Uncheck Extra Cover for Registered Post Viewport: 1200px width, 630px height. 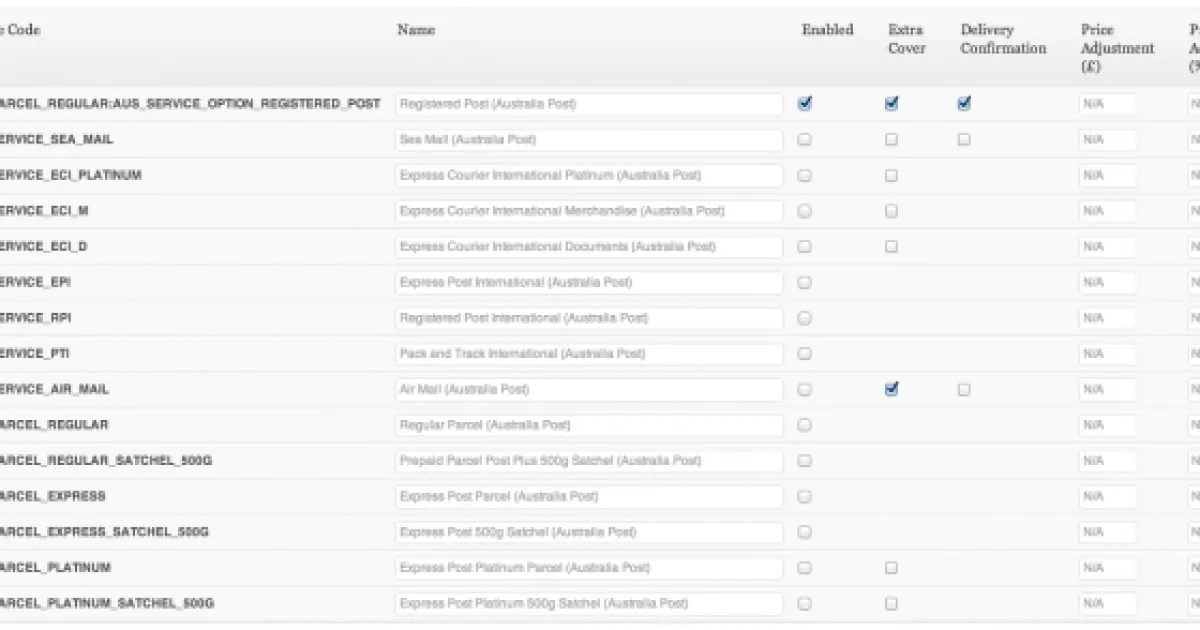pos(892,104)
